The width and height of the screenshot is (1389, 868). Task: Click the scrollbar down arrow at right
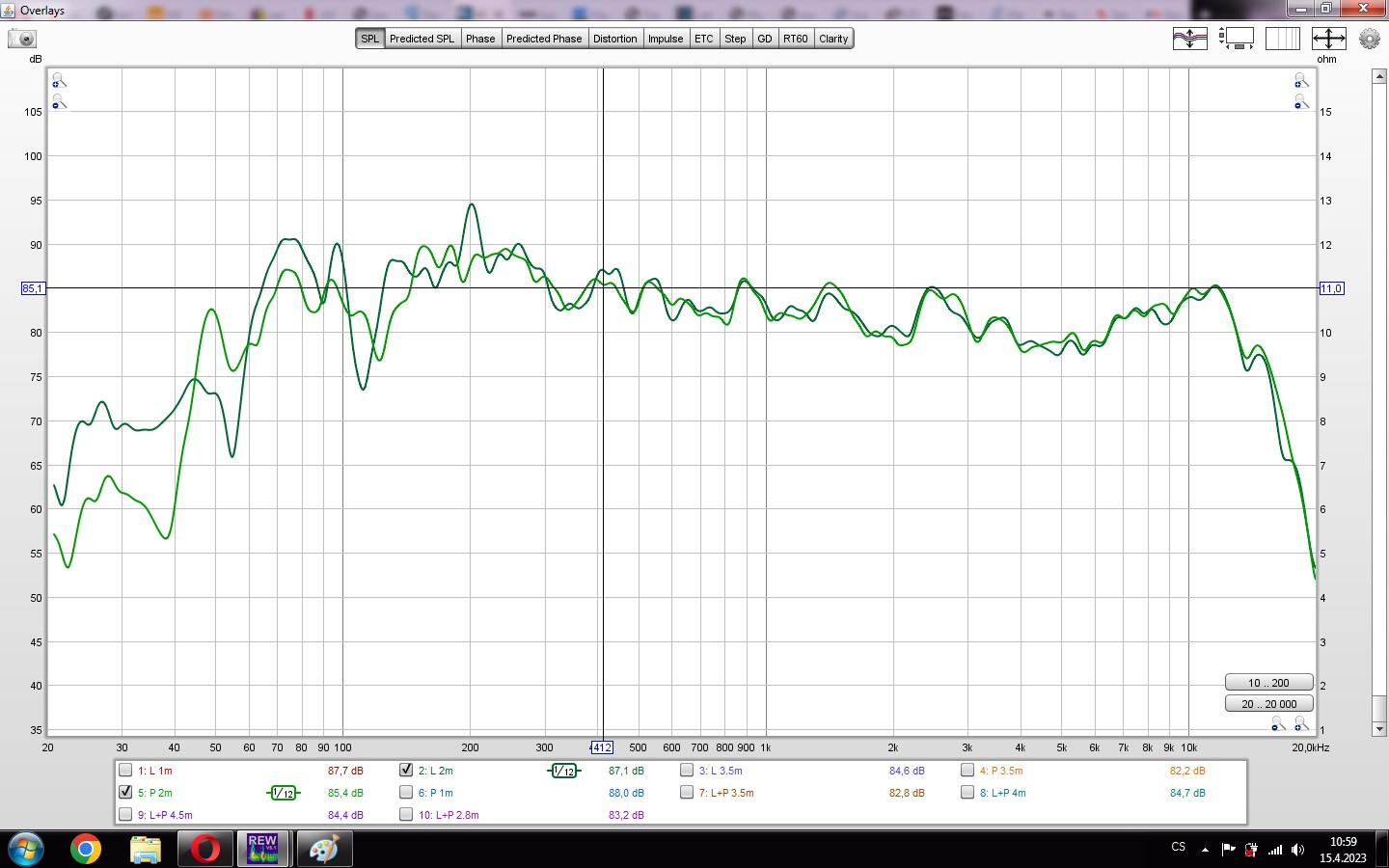[x=1378, y=729]
